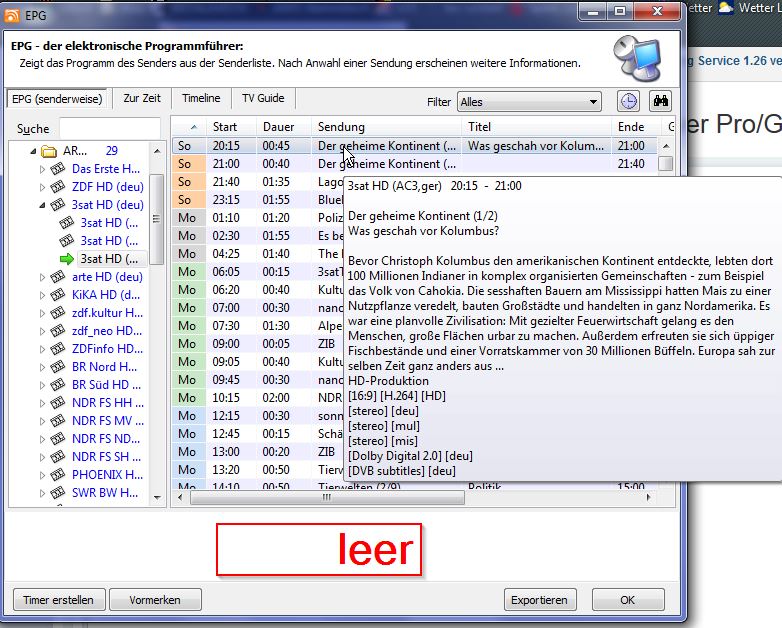
Task: Open the TV Guide tab
Action: coord(263,98)
